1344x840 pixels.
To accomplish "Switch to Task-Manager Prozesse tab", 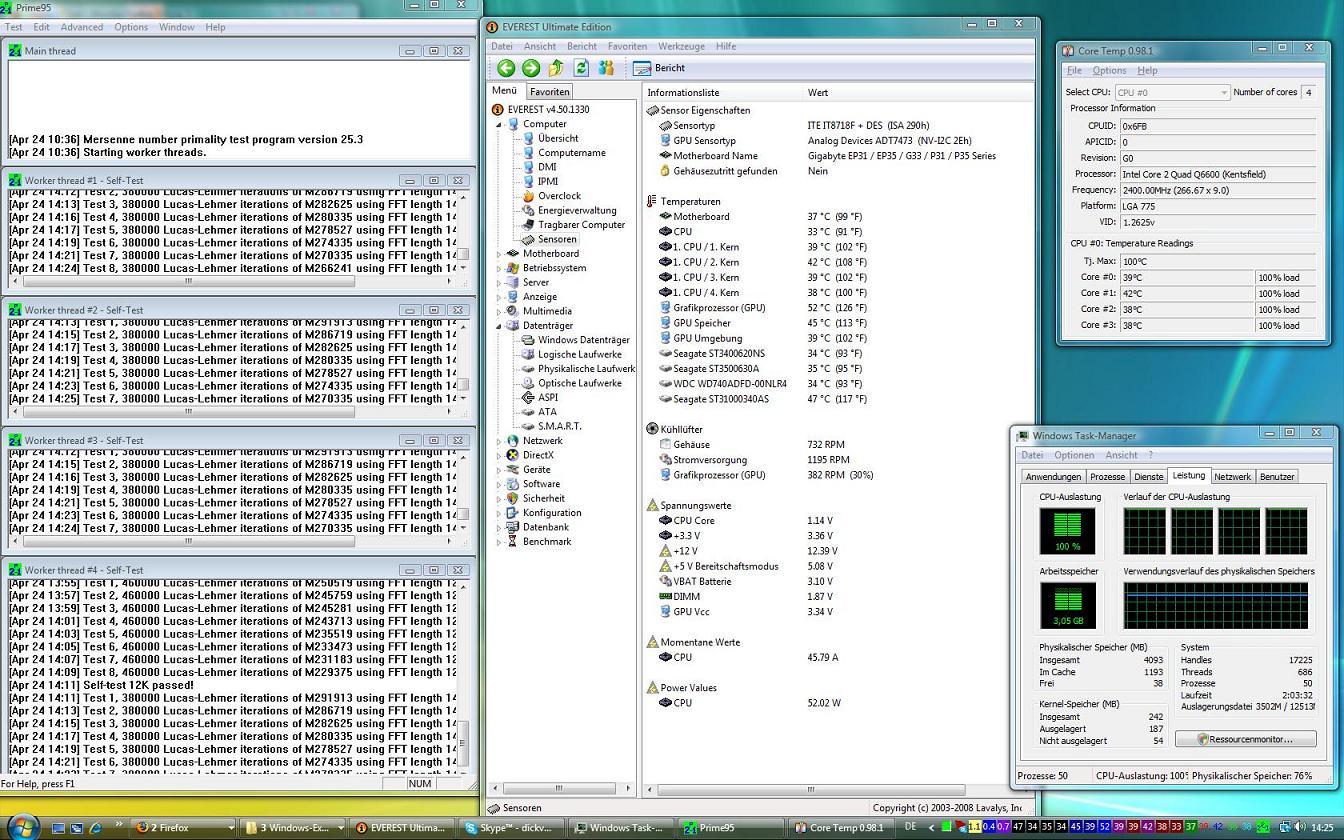I will pyautogui.click(x=1107, y=477).
